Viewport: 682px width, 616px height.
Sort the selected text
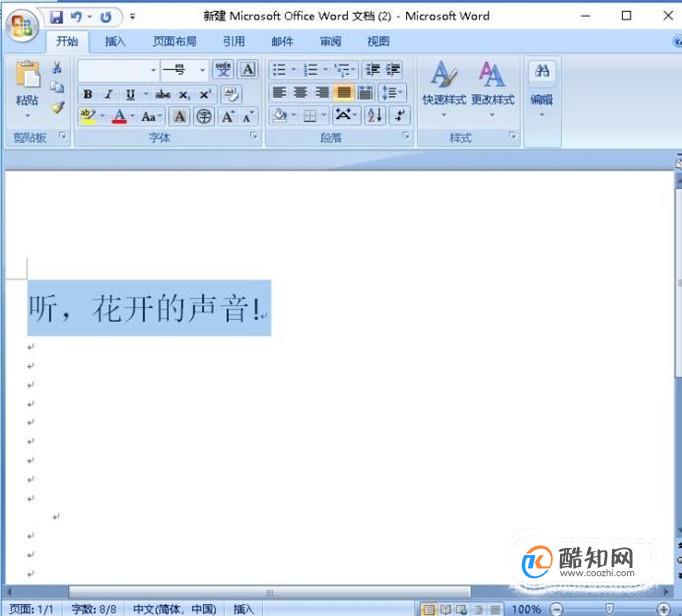coord(374,115)
